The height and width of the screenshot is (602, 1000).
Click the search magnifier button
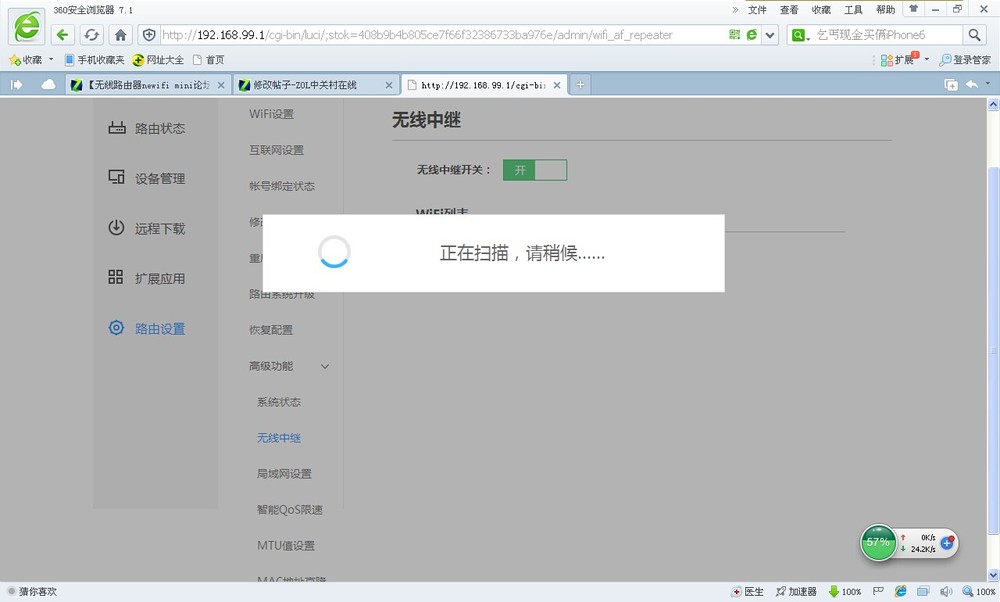[974, 34]
